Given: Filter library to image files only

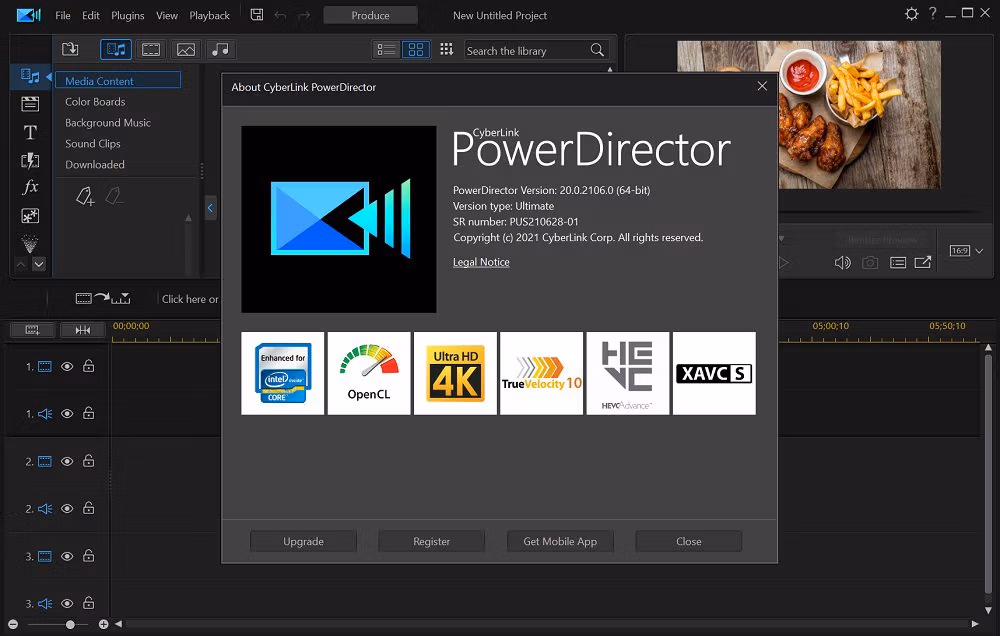Looking at the screenshot, I should point(186,49).
